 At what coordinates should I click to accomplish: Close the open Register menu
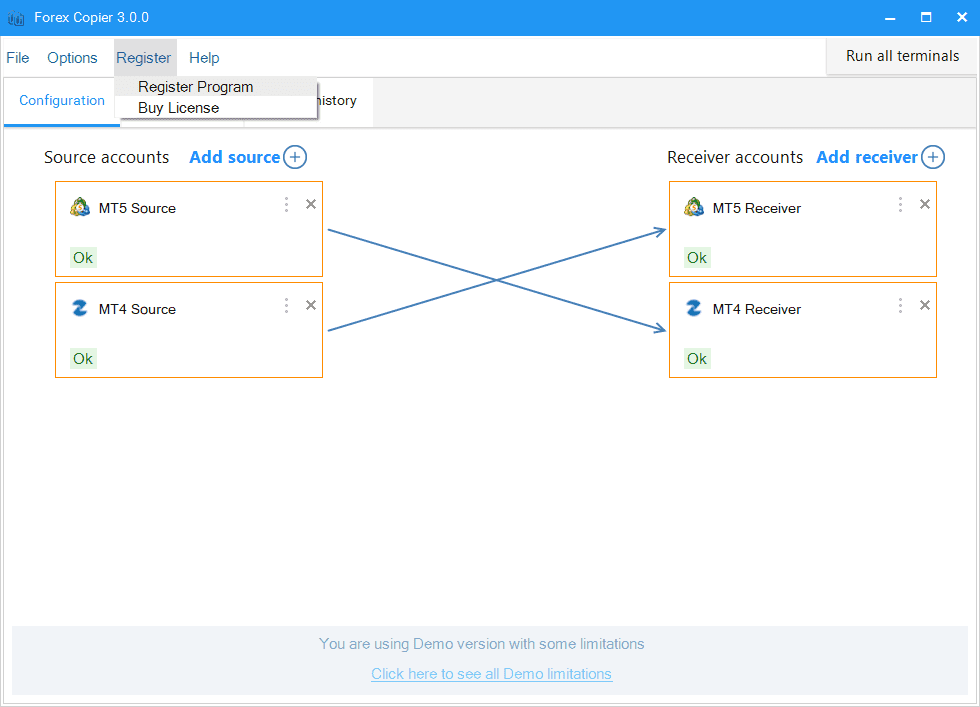pos(144,58)
